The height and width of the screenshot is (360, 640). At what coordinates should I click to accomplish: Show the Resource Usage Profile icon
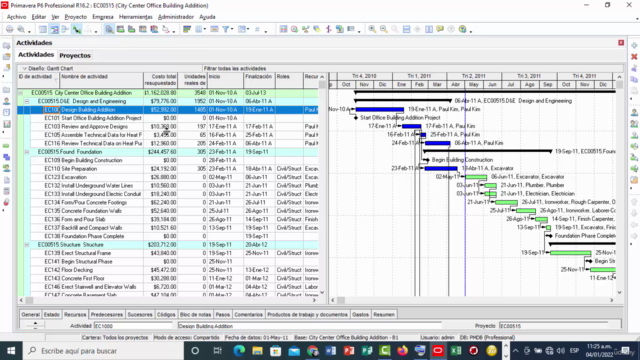[x=154, y=29]
